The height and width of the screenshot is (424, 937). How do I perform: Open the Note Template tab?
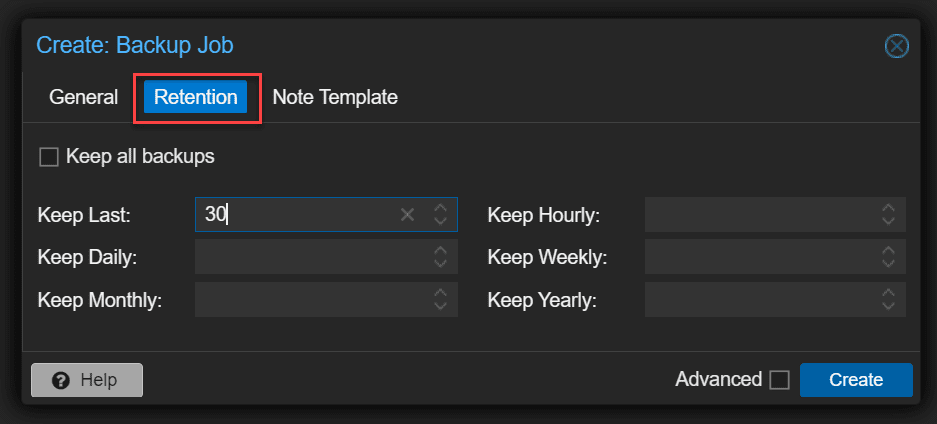click(x=335, y=97)
